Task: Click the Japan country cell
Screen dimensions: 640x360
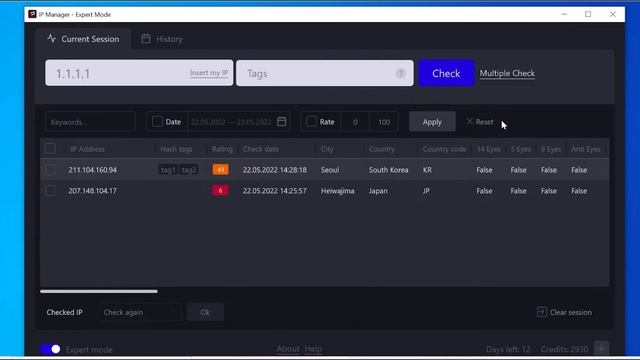Action: coord(378,191)
